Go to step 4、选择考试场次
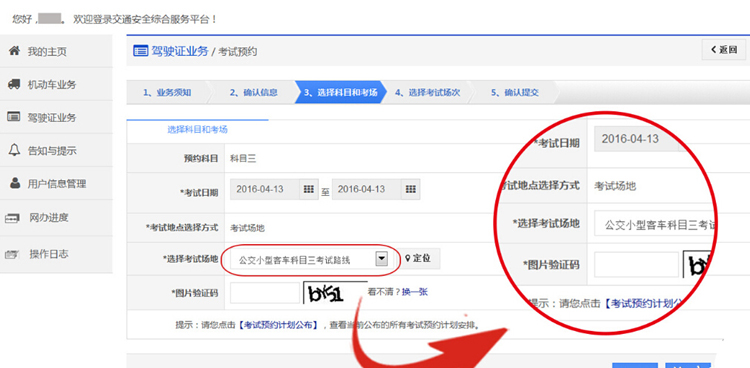750x368 pixels. pyautogui.click(x=427, y=92)
